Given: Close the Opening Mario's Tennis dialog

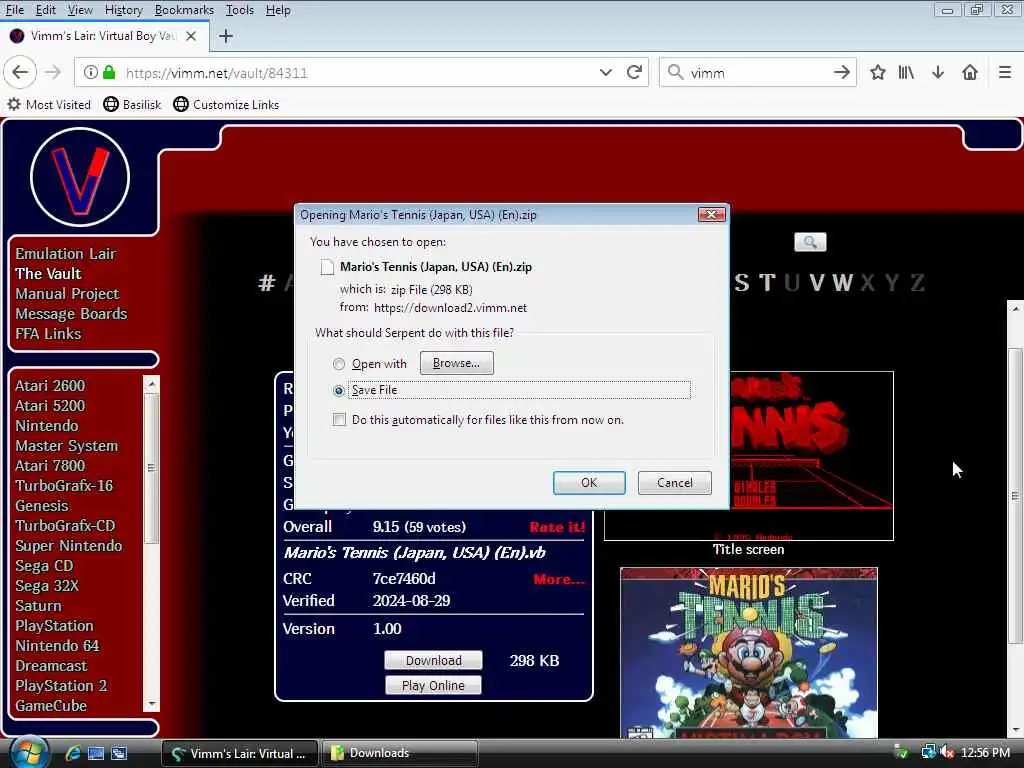Looking at the screenshot, I should point(711,214).
